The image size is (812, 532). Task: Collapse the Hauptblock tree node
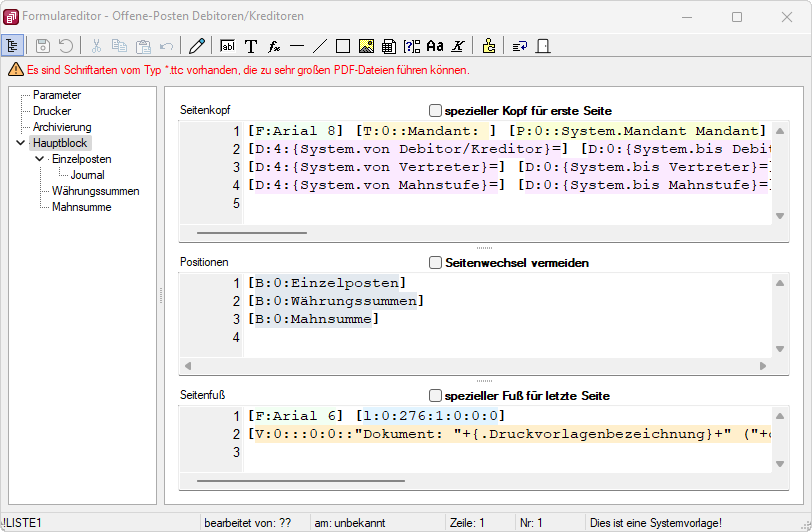click(21, 143)
